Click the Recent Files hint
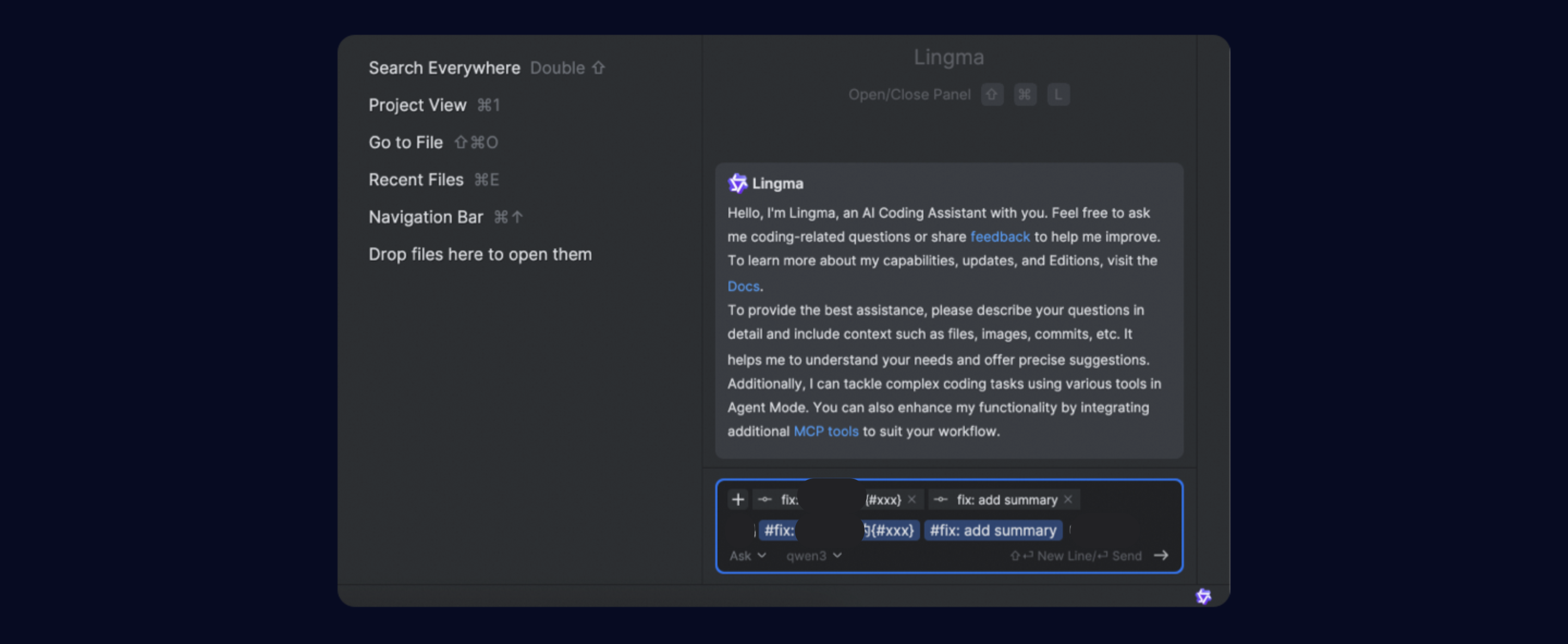 coord(416,180)
